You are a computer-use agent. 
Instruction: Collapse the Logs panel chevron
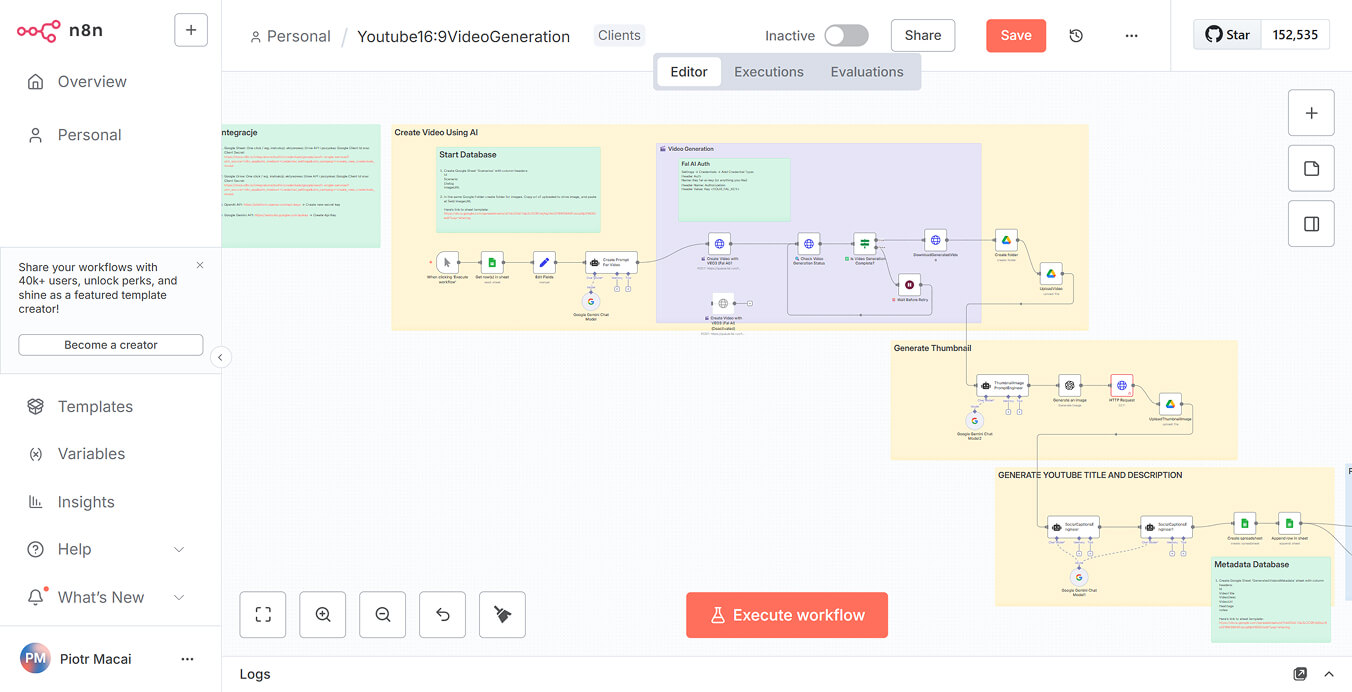[x=1328, y=674]
